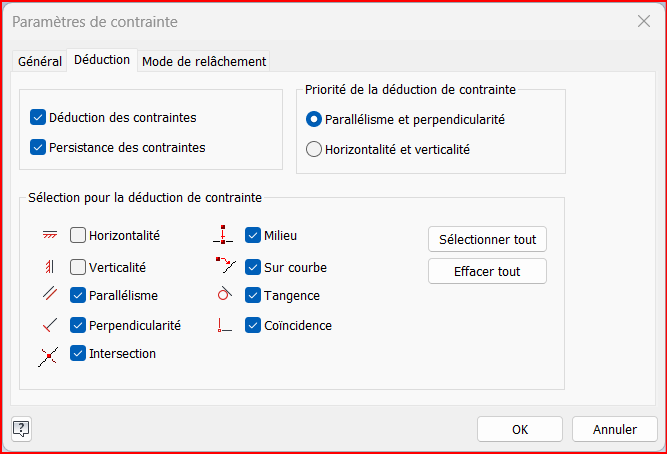
Task: Click the tangent constraint icon
Action: tap(224, 295)
